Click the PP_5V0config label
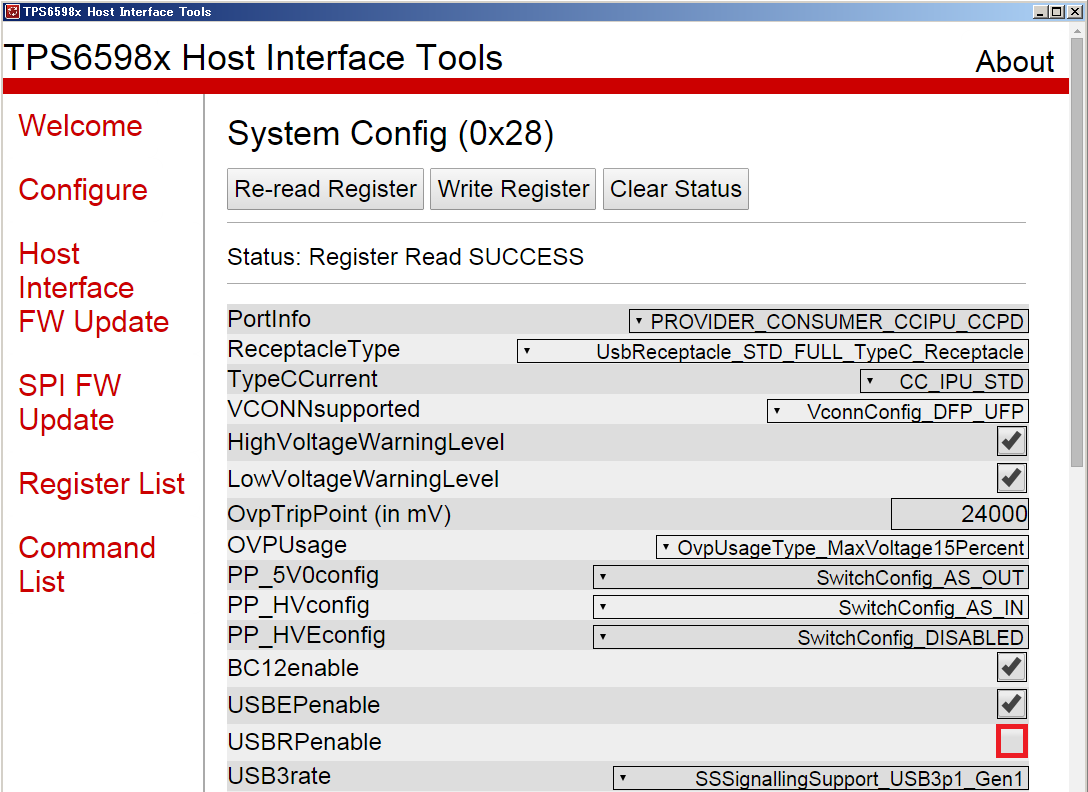The image size is (1088, 792). click(303, 575)
